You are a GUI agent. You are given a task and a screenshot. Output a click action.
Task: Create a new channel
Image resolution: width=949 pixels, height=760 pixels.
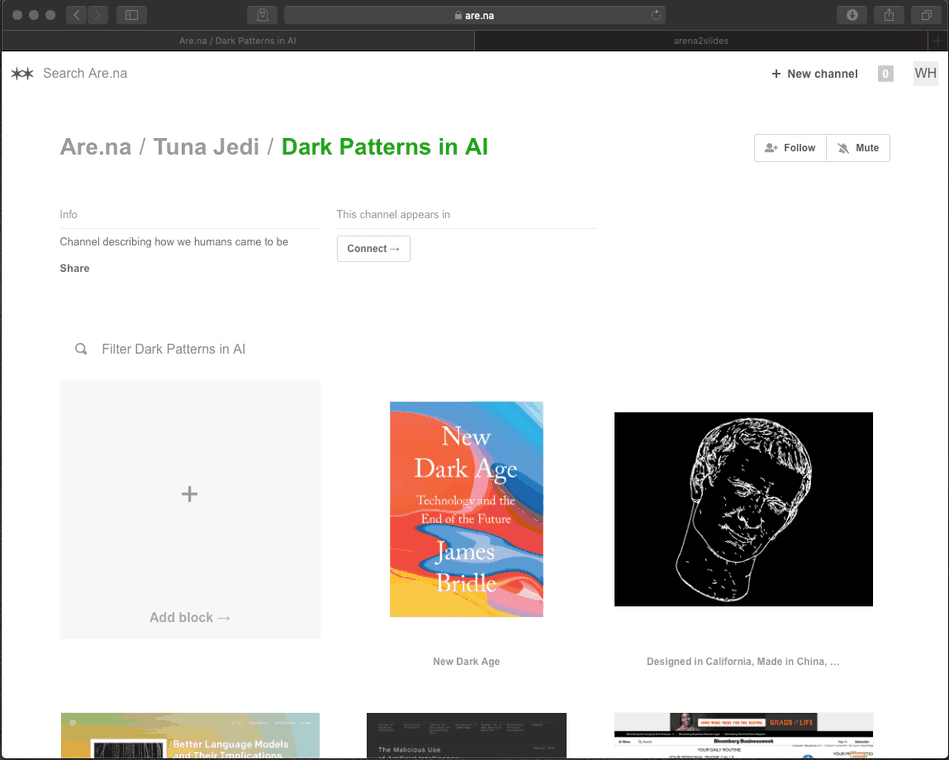click(x=815, y=74)
